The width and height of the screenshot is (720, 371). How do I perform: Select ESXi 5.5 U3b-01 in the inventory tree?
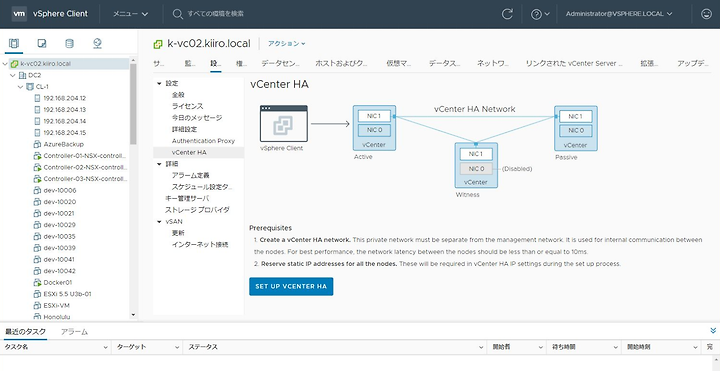pyautogui.click(x=68, y=294)
